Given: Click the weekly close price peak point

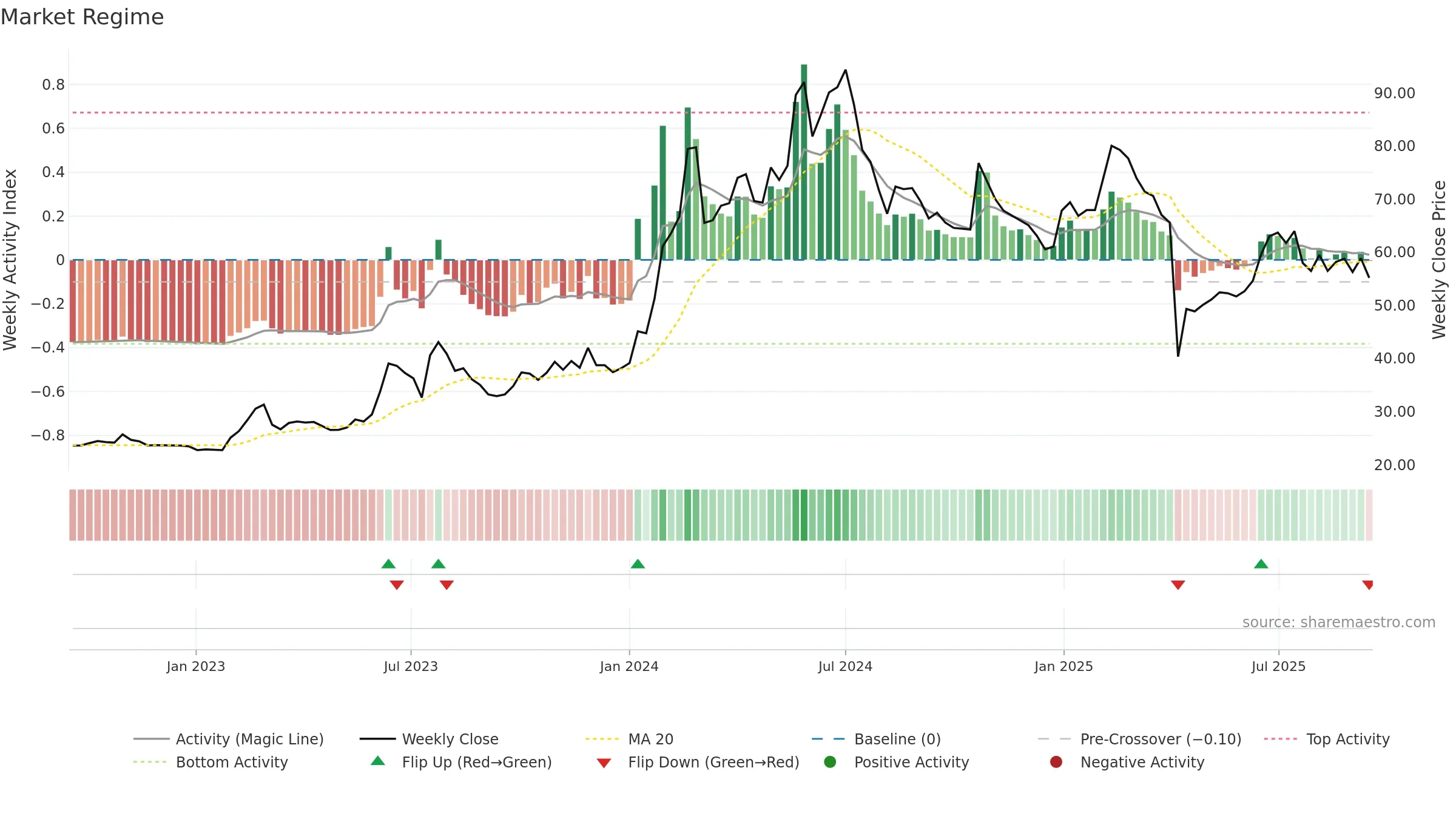Looking at the screenshot, I should click(x=846, y=70).
